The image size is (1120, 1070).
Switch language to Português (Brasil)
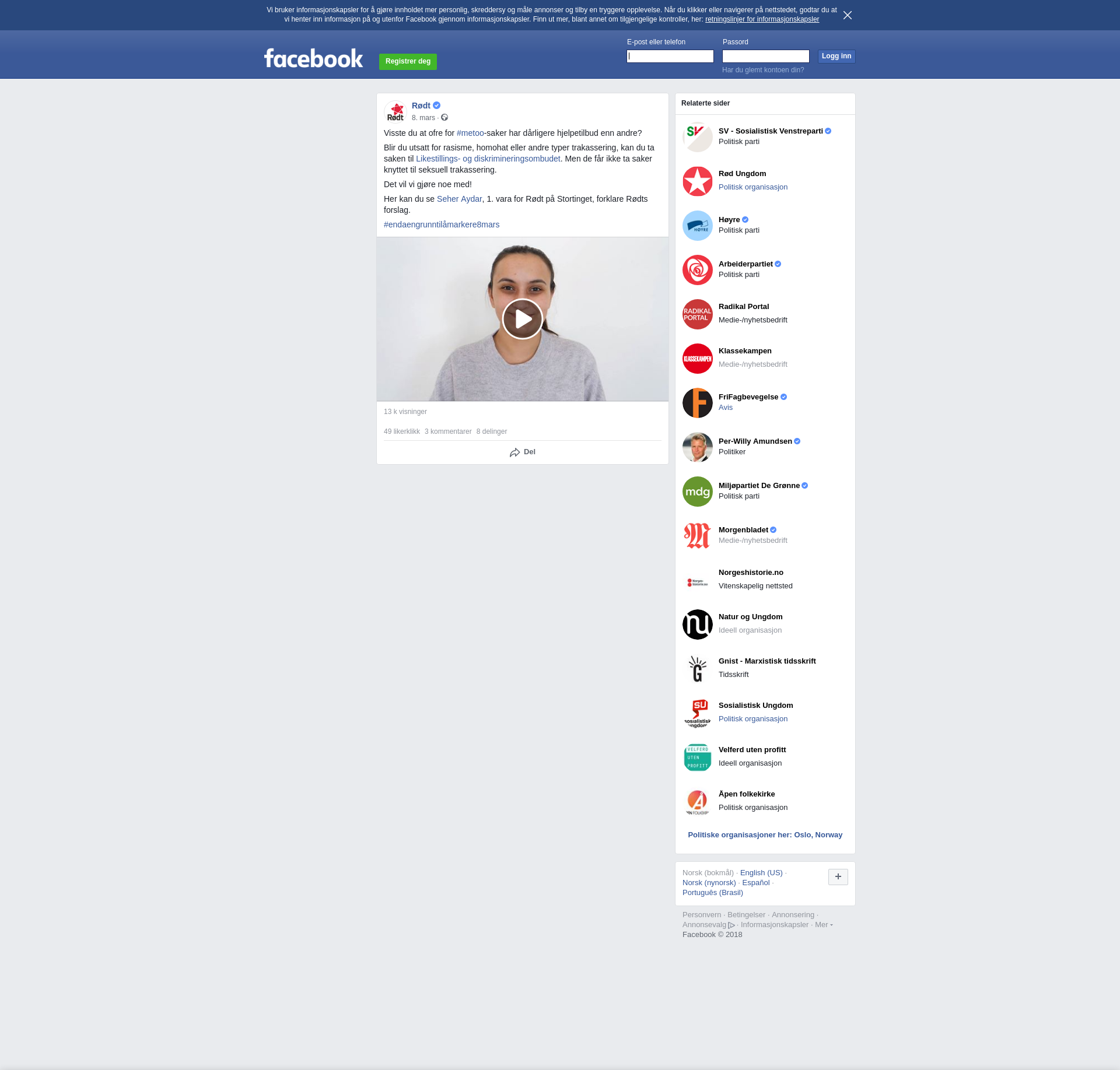[713, 893]
